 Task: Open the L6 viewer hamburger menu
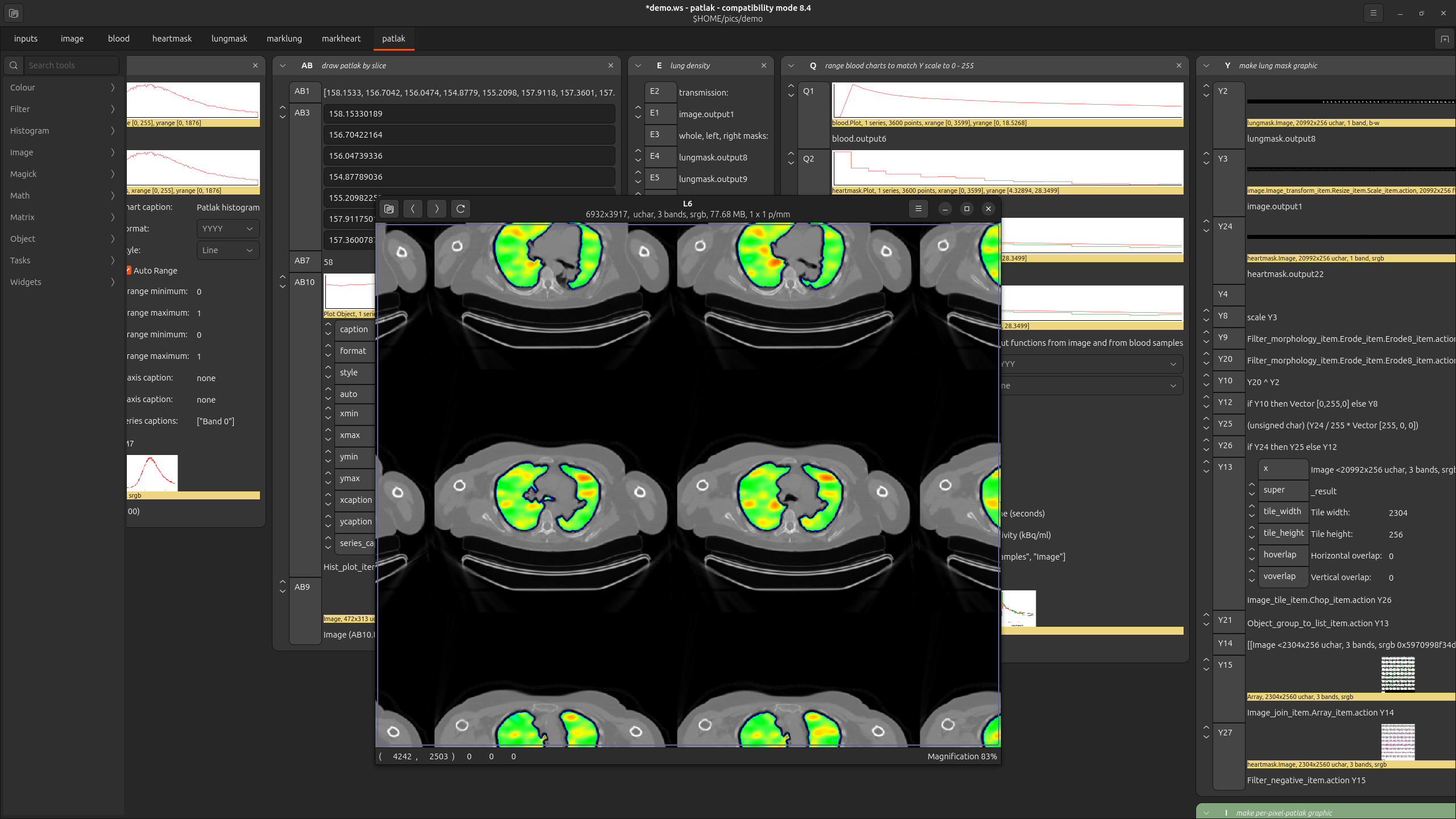pos(919,209)
